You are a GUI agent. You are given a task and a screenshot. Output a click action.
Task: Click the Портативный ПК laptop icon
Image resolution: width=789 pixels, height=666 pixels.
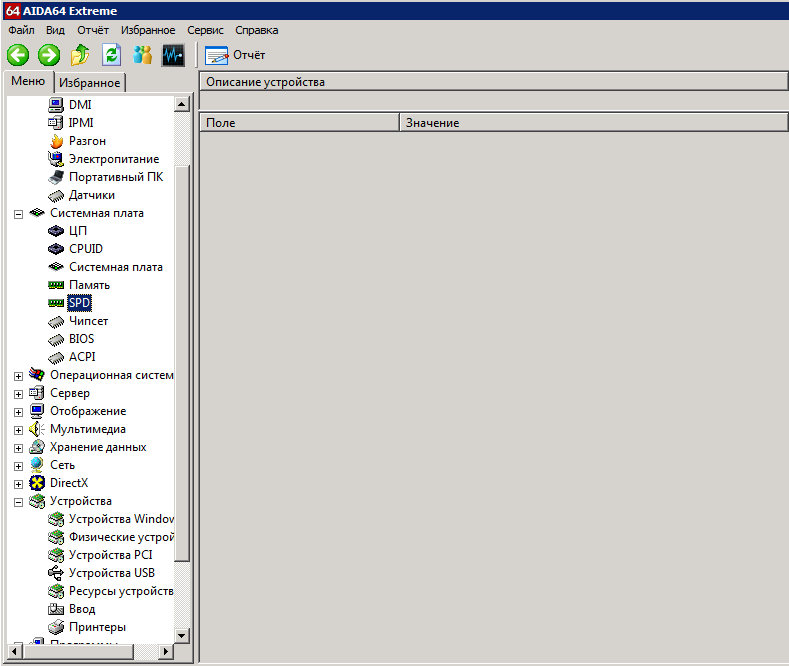[x=56, y=177]
